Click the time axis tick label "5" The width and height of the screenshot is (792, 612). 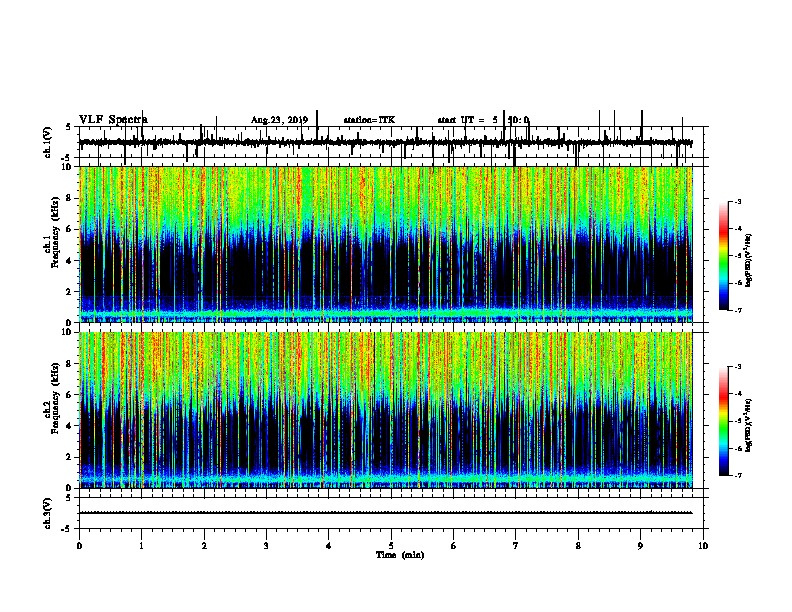point(391,546)
